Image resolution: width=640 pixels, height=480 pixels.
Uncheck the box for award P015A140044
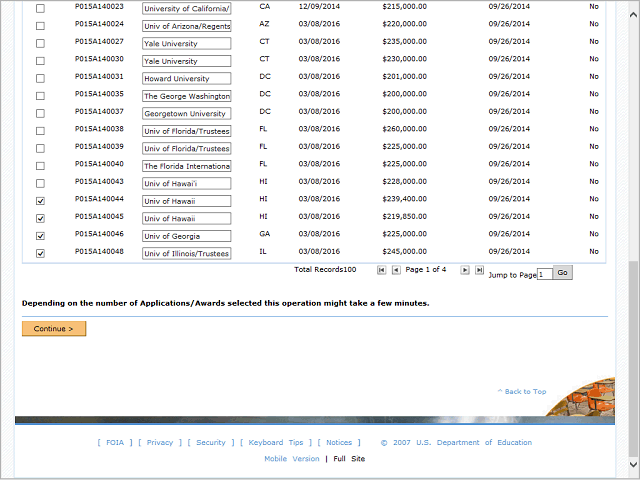tap(40, 201)
